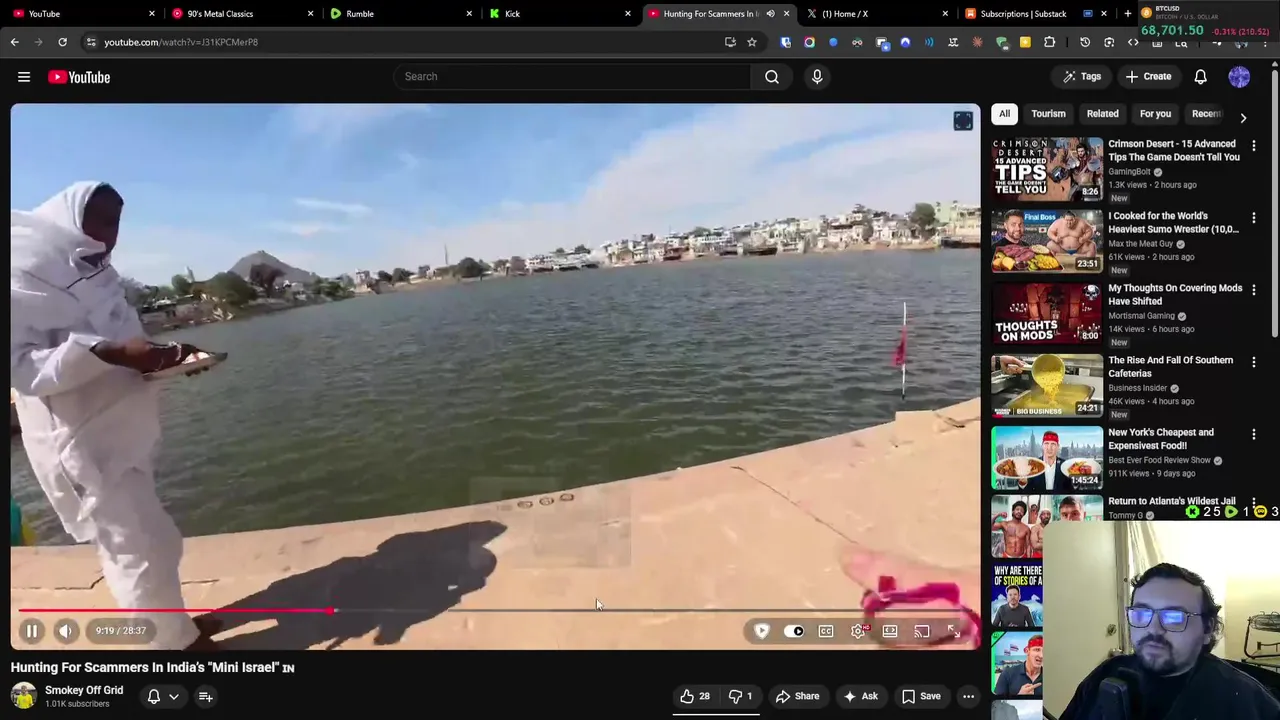The width and height of the screenshot is (1280, 720).
Task: Open options for Sumo Wrestler video
Action: (x=1254, y=218)
